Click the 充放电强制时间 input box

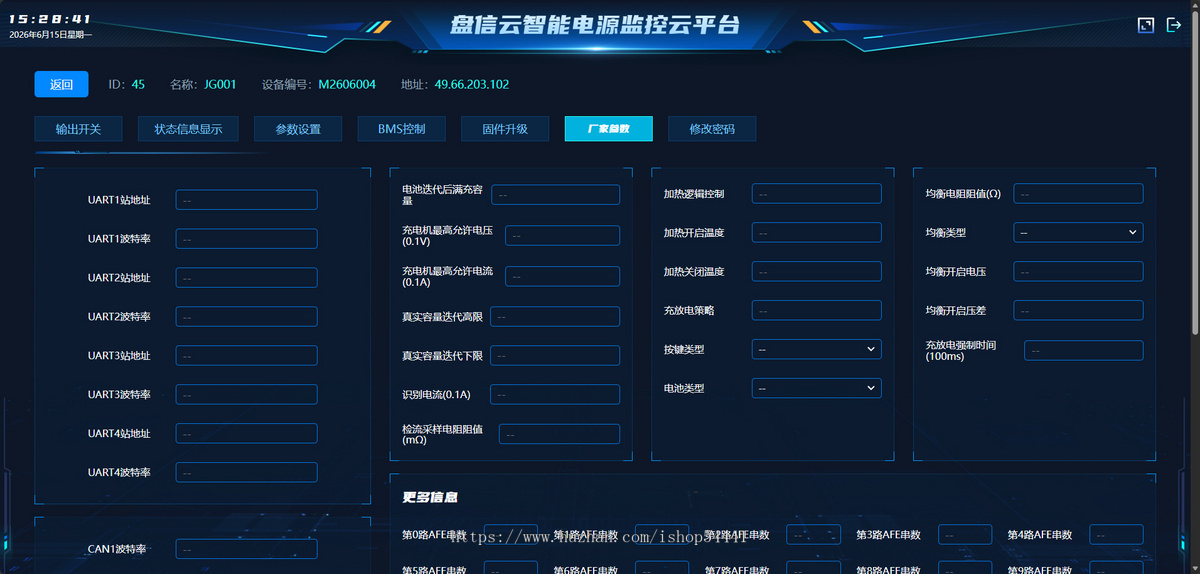click(x=1083, y=351)
